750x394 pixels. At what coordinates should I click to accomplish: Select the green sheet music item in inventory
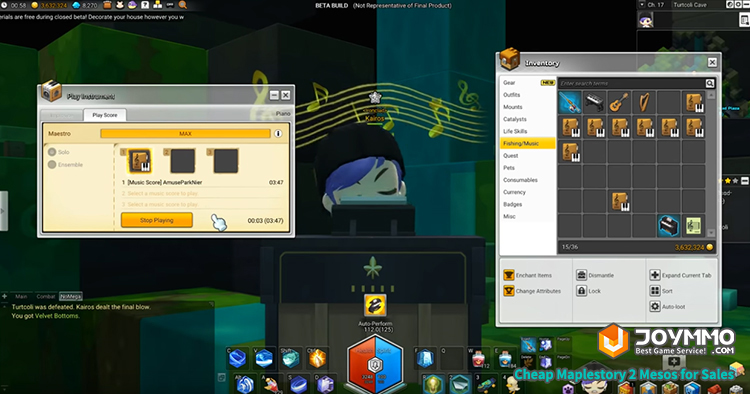(693, 226)
